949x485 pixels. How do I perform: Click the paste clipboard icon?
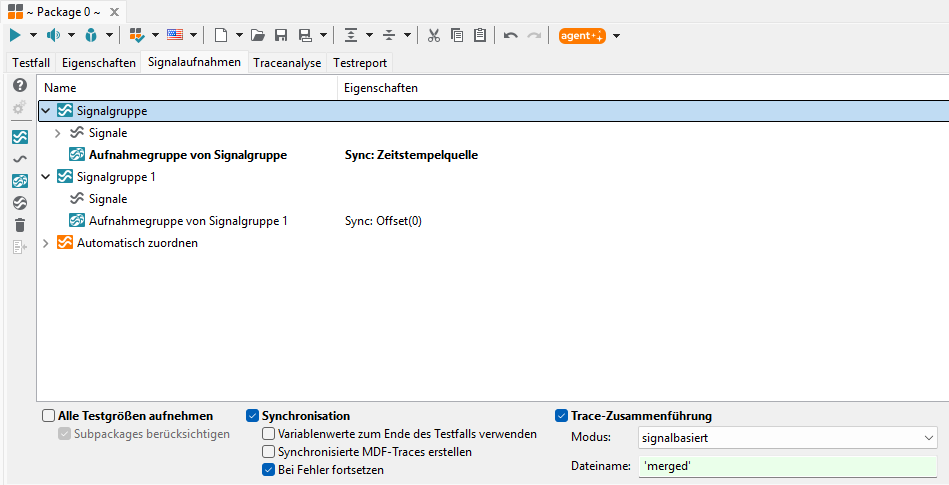coord(480,36)
